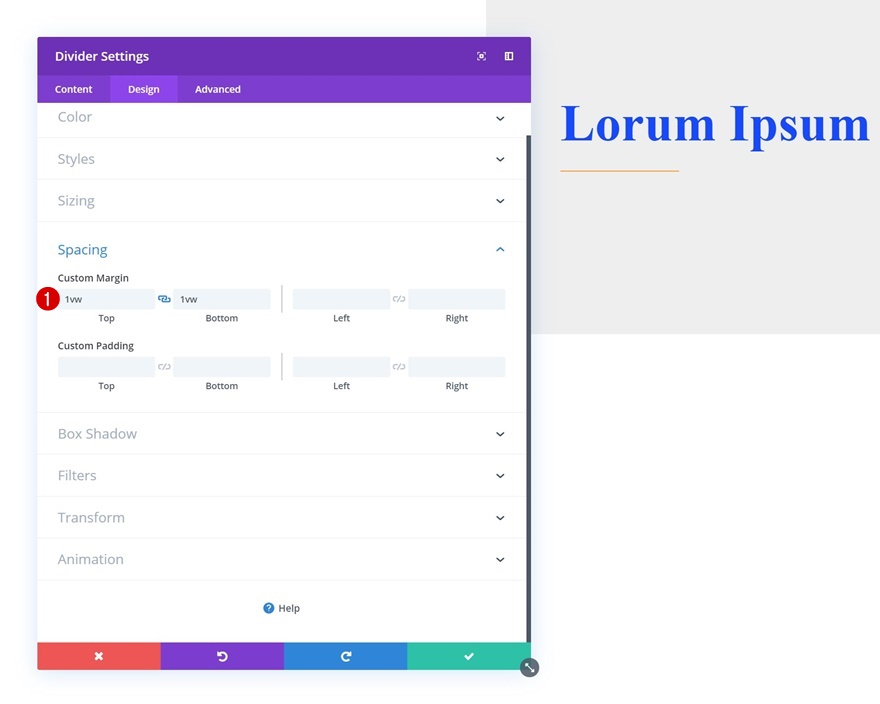Viewport: 880px width, 704px height.
Task: Collapse the Spacing section chevron
Action: [500, 249]
